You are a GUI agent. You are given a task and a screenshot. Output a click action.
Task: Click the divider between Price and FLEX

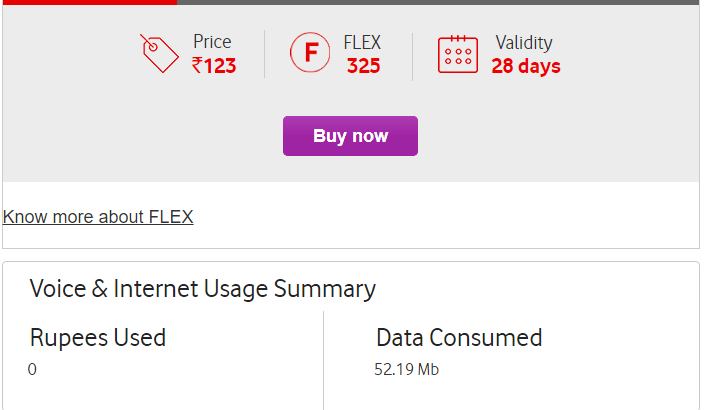[265, 54]
